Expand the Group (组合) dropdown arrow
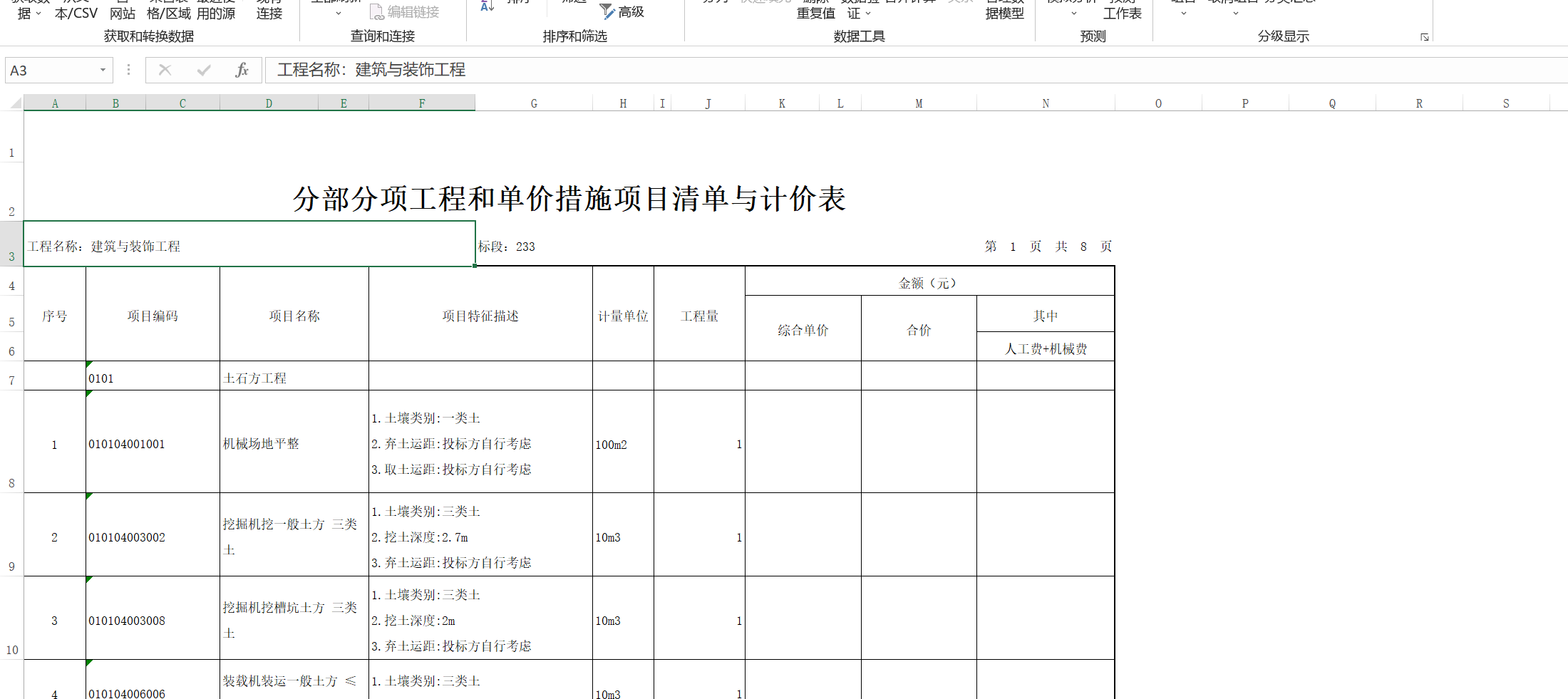The image size is (1568, 699). click(1184, 14)
